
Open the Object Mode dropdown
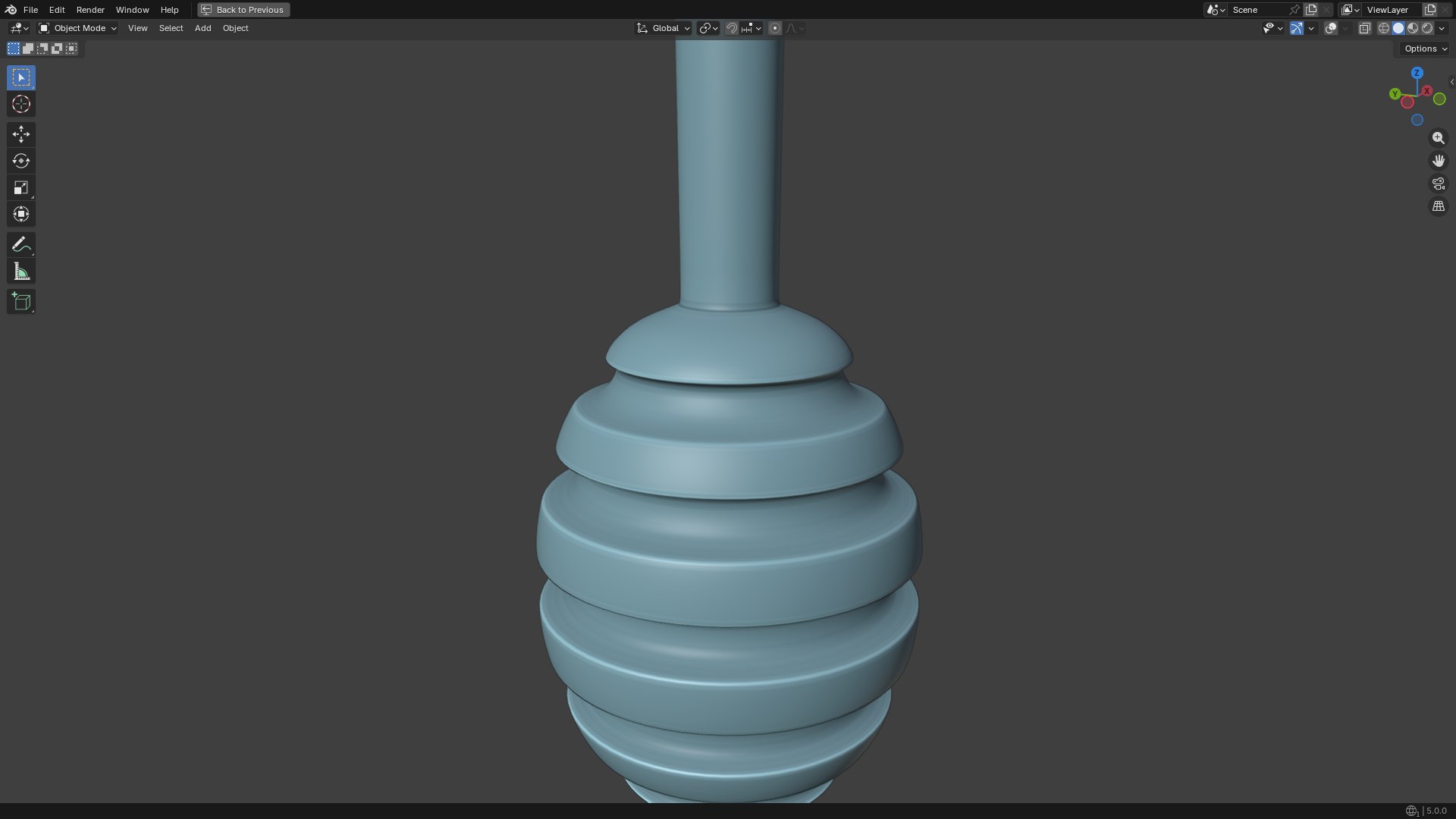(x=77, y=28)
